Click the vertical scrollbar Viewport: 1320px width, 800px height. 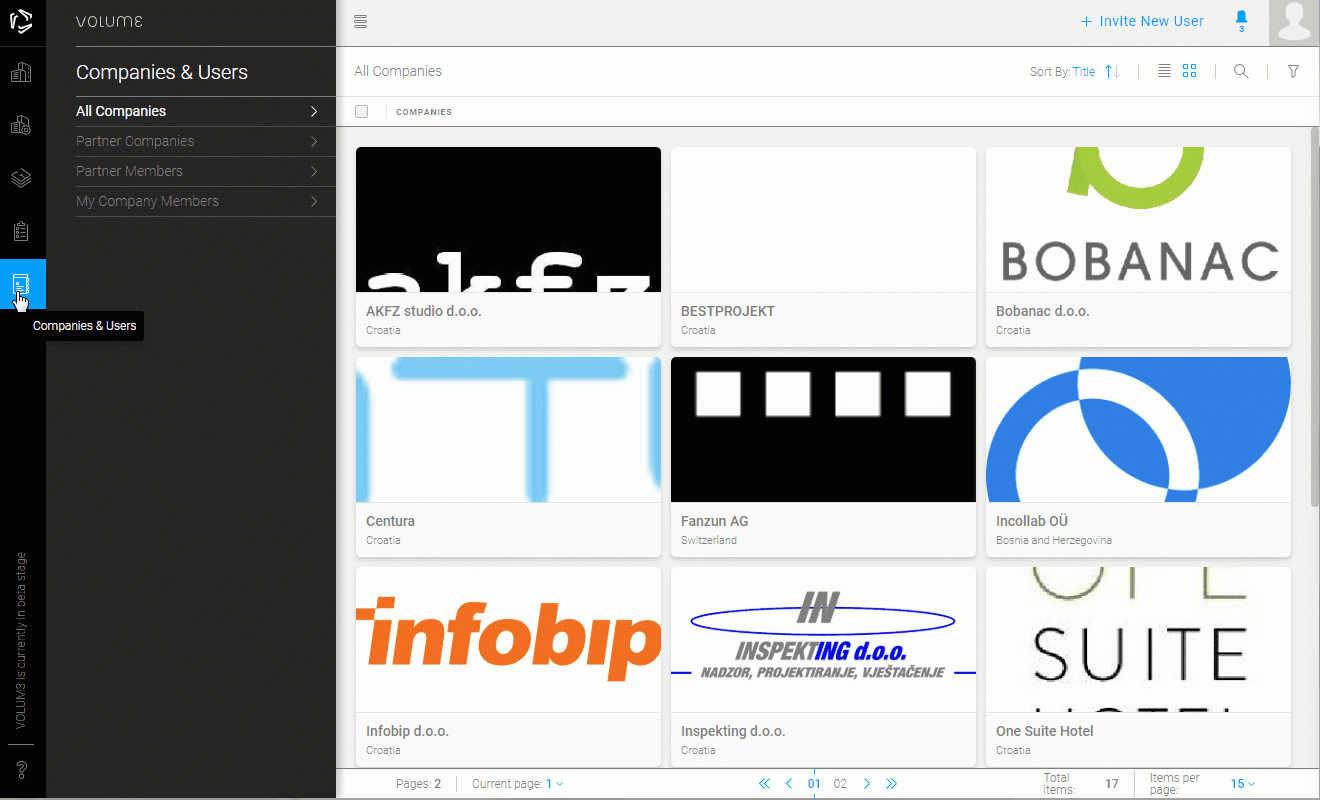(x=1315, y=315)
